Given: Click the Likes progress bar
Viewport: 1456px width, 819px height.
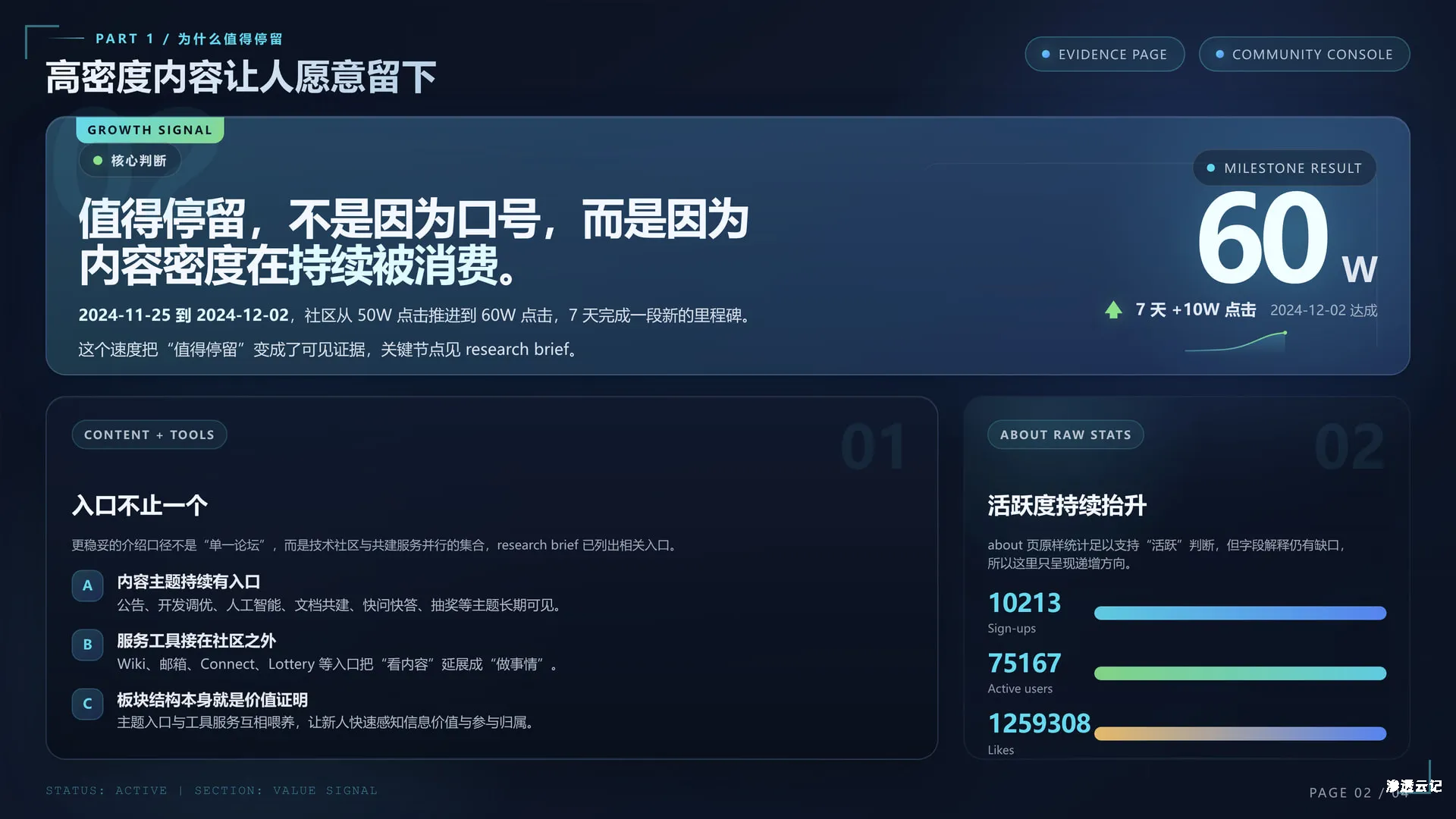Looking at the screenshot, I should 1241,733.
